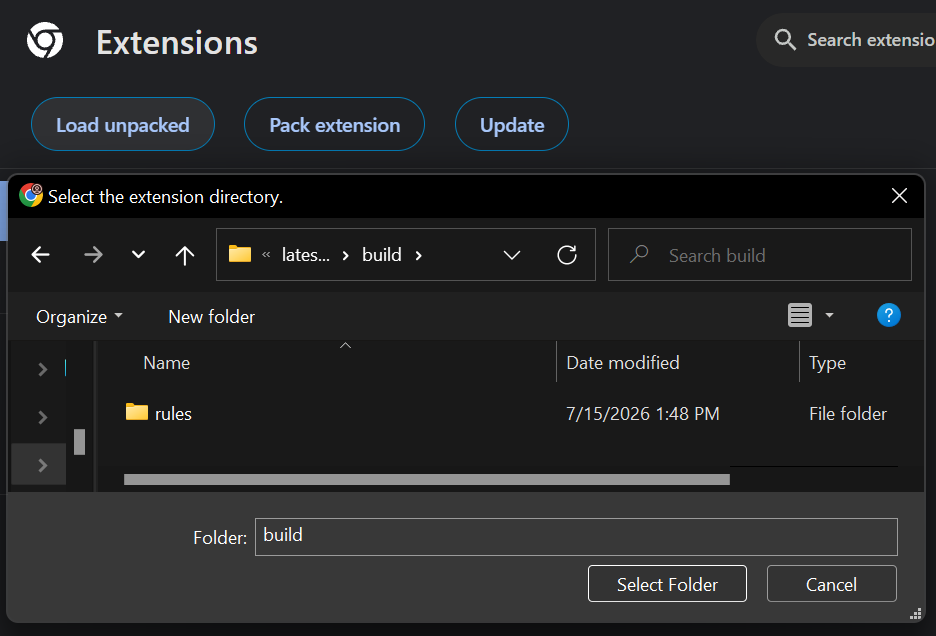Confirm with Select Folder button

point(667,584)
